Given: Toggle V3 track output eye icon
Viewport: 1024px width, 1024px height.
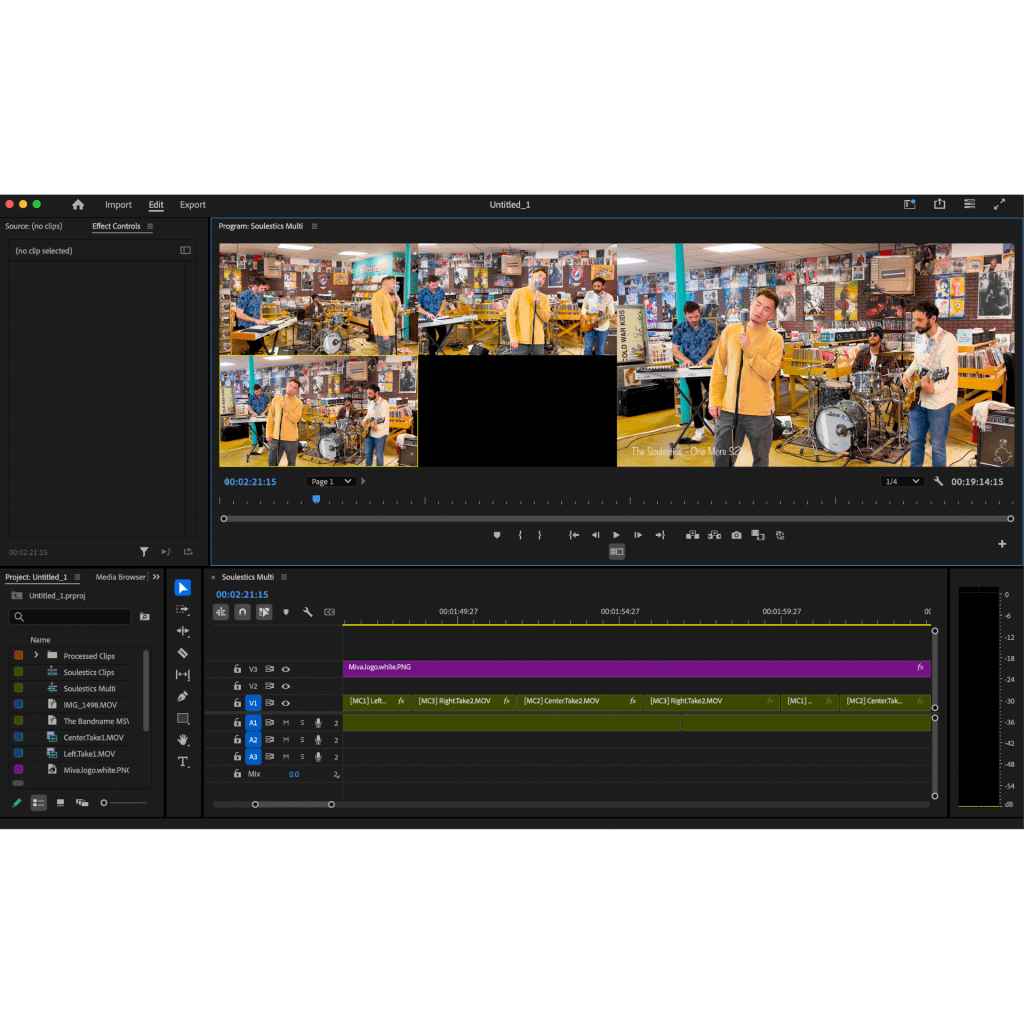Looking at the screenshot, I should coord(286,669).
